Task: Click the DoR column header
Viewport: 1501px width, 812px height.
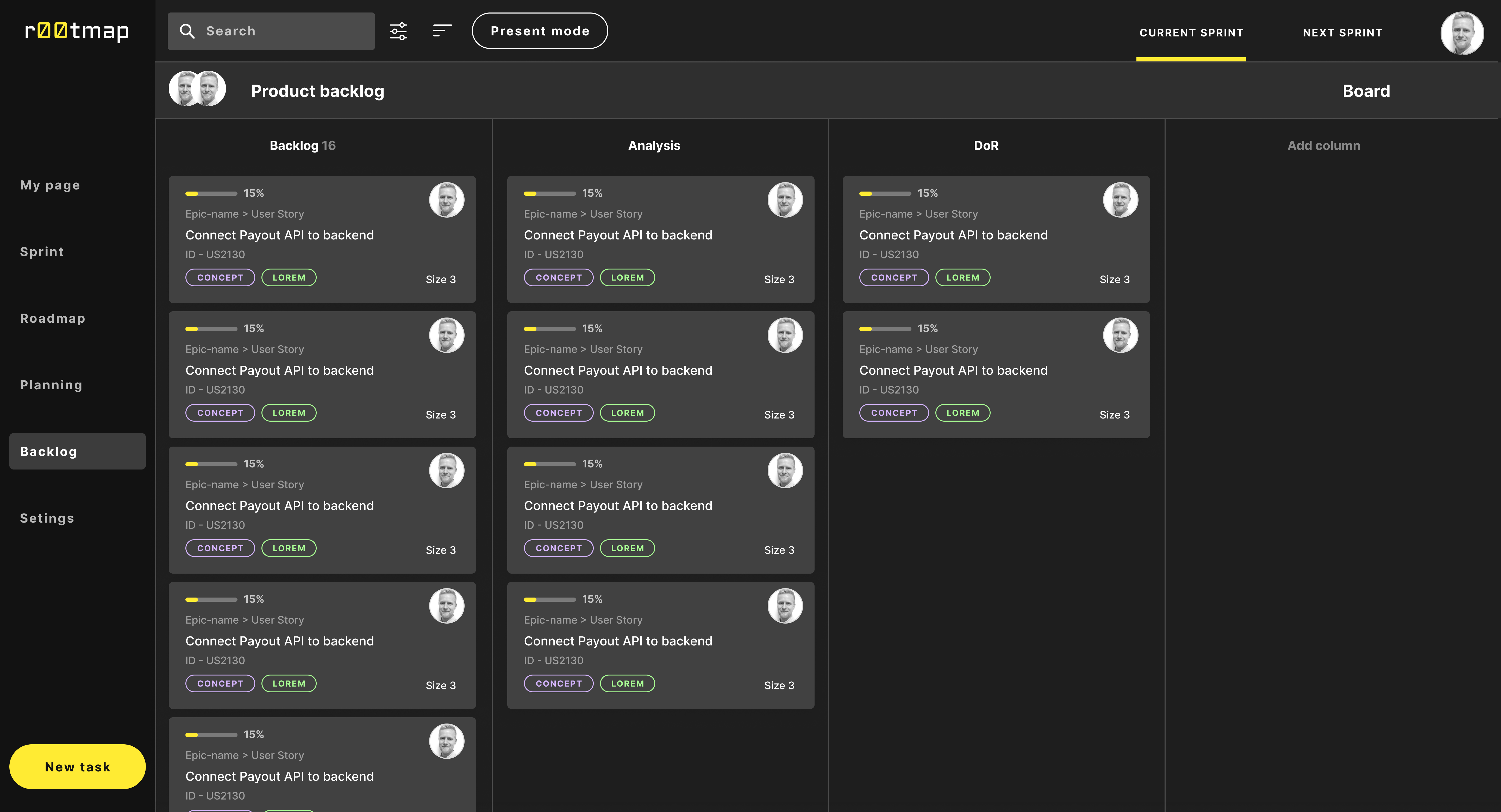Action: coord(986,146)
